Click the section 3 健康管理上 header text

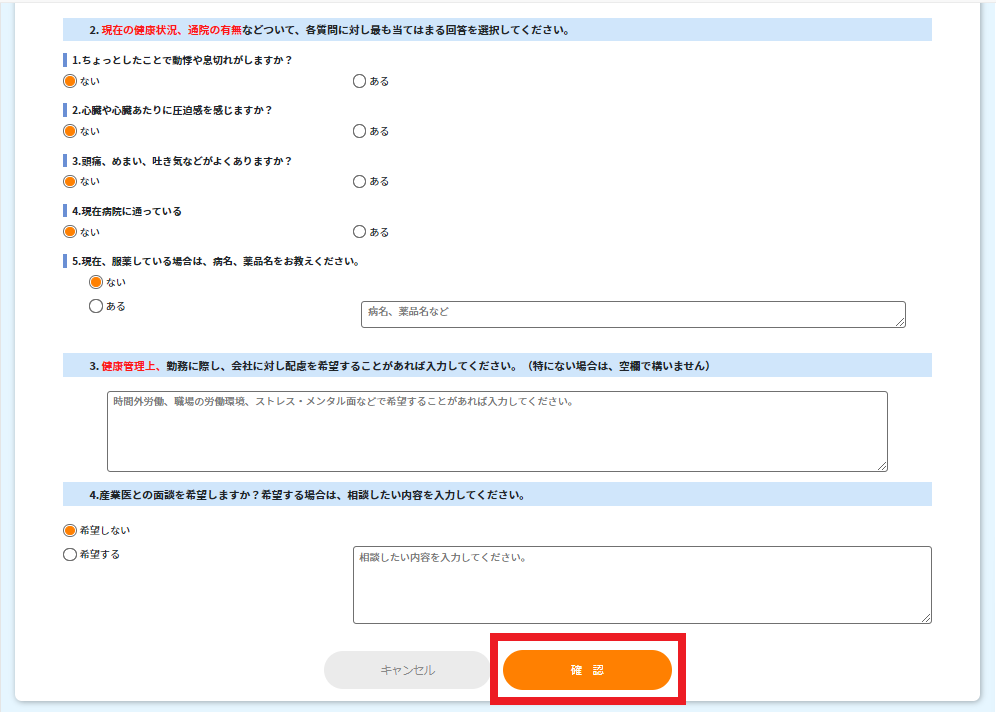(x=400, y=366)
